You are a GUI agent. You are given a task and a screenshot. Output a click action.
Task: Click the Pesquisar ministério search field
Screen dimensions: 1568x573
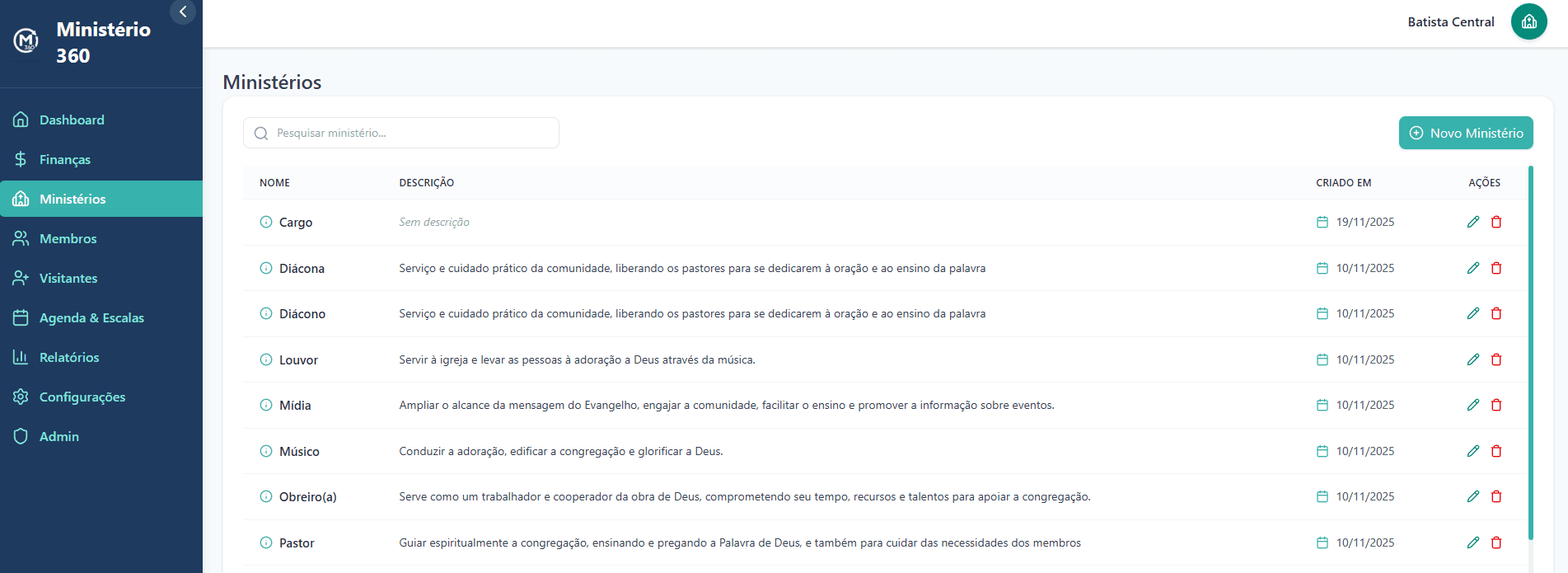tap(401, 133)
